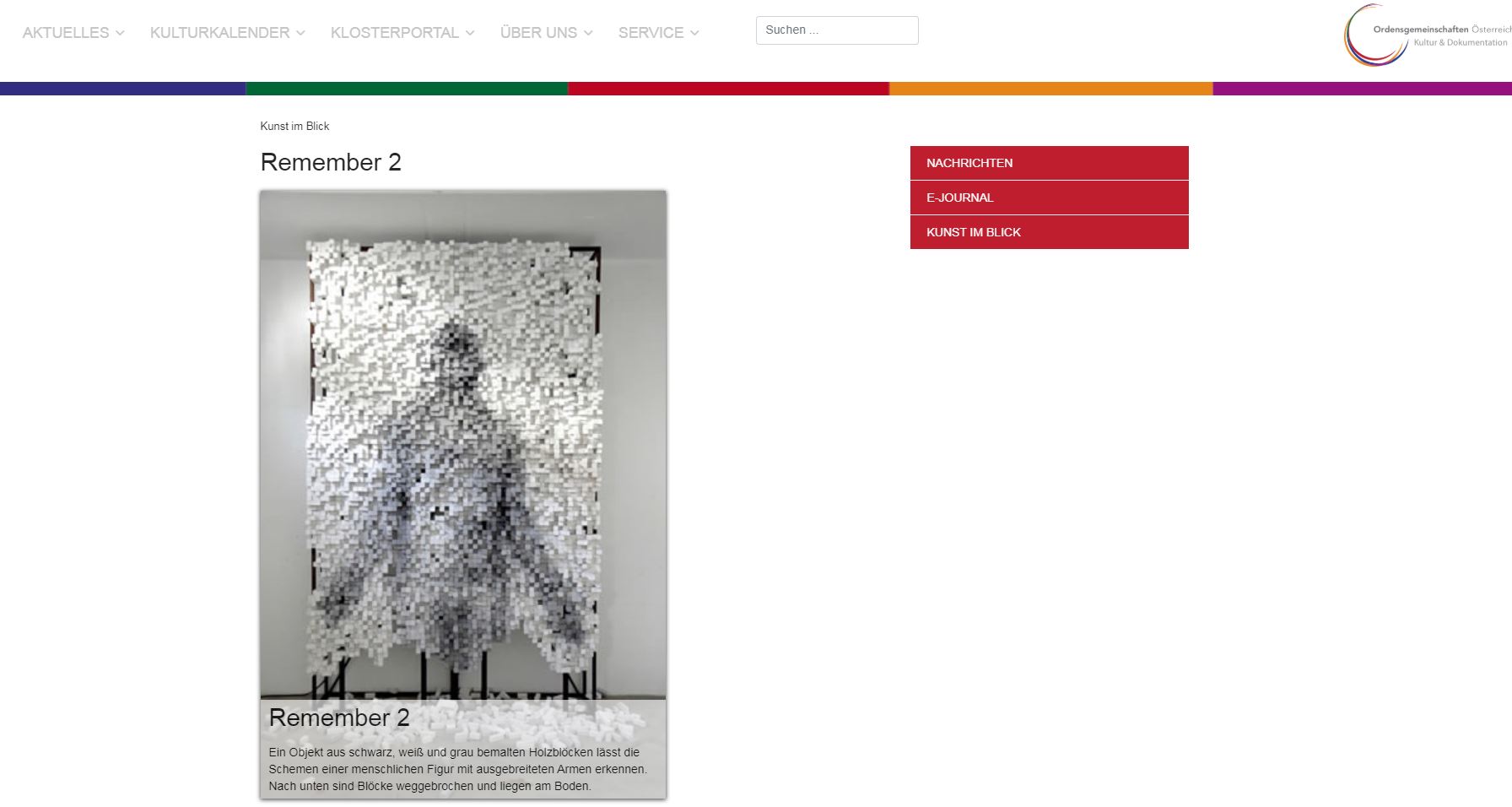
Task: Click the KLOSTERPORTAL menu text
Action: point(394,33)
